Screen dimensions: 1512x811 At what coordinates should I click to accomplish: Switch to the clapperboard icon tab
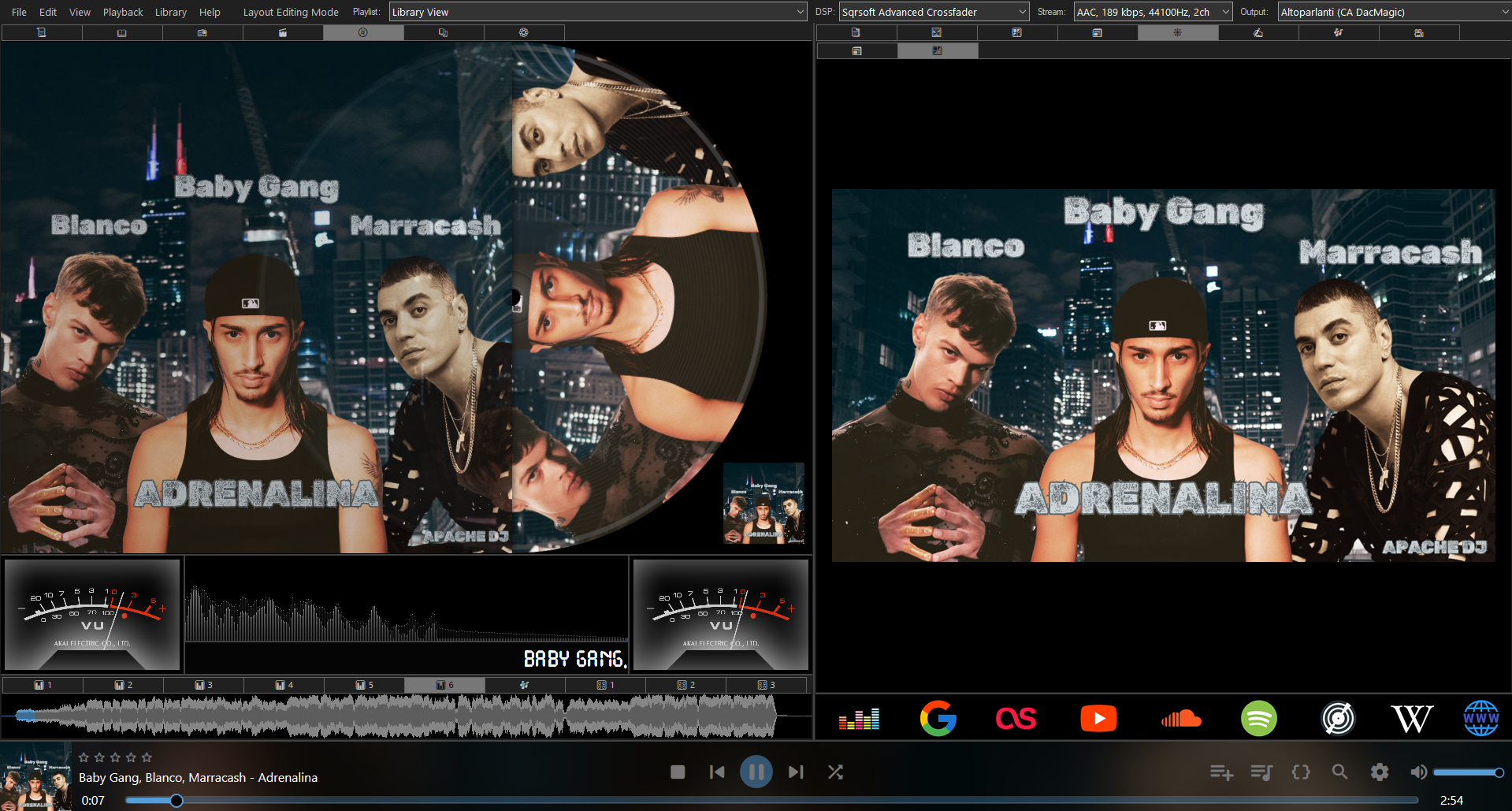coord(283,32)
